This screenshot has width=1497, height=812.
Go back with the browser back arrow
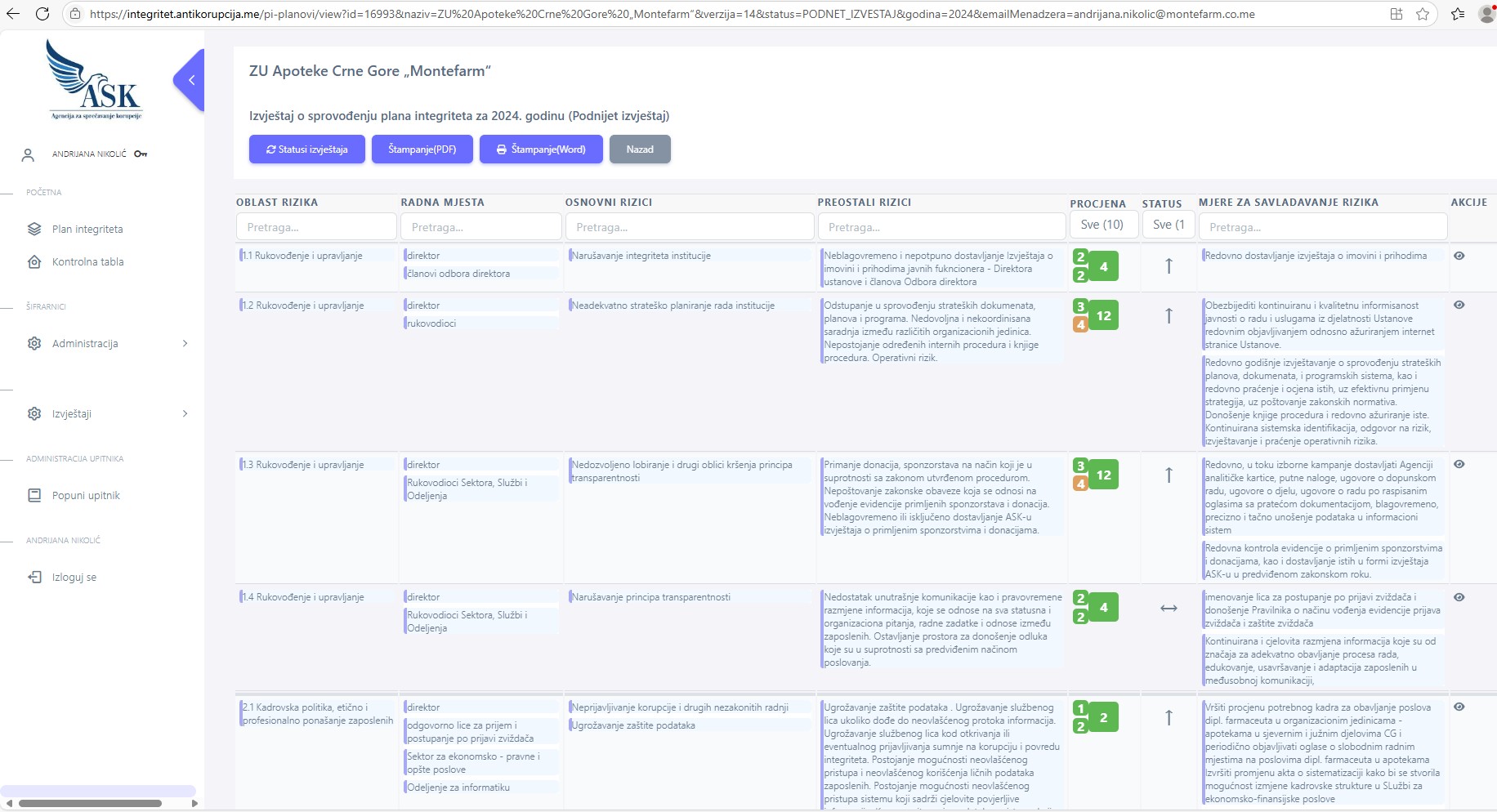12,14
